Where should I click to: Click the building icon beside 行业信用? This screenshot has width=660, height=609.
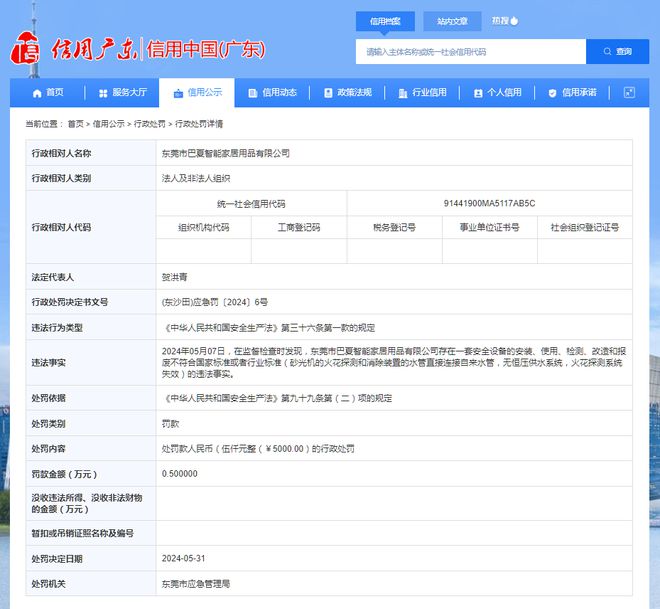coord(403,93)
